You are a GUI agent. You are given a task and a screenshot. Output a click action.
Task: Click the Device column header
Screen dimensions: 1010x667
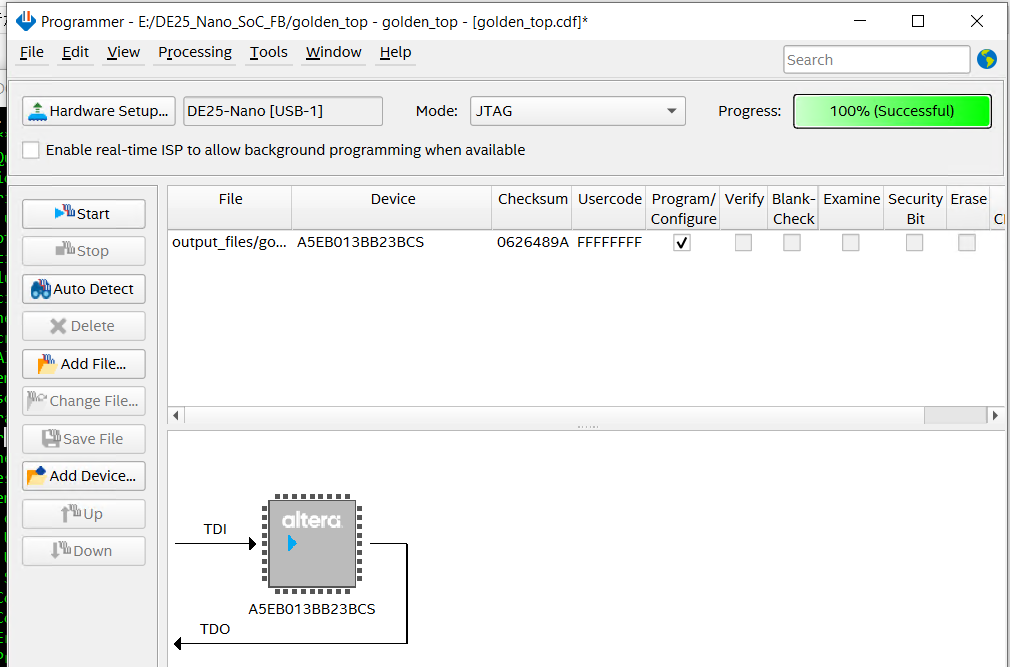[x=392, y=208]
